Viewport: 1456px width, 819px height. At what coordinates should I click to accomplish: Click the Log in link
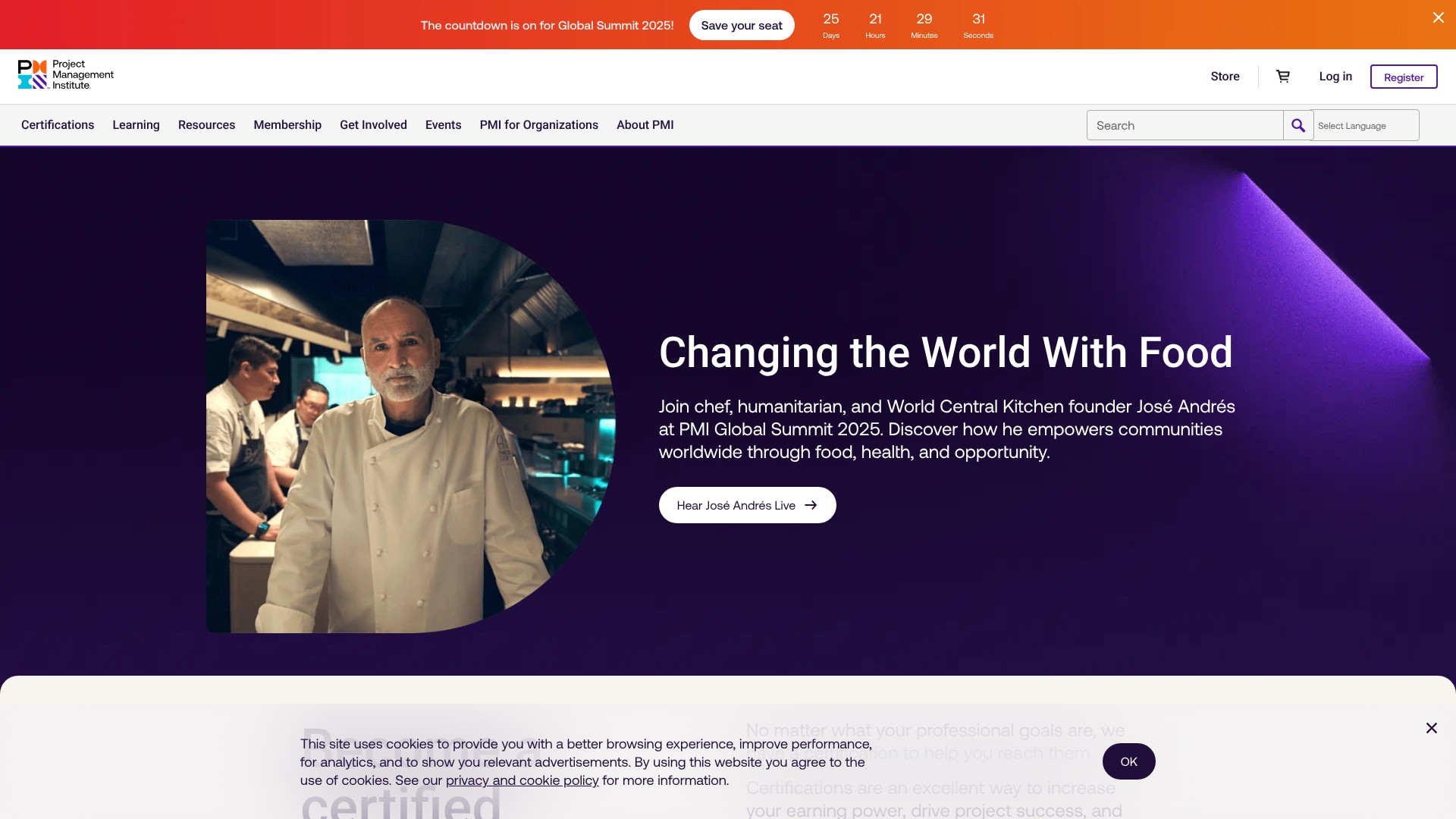[x=1335, y=77]
